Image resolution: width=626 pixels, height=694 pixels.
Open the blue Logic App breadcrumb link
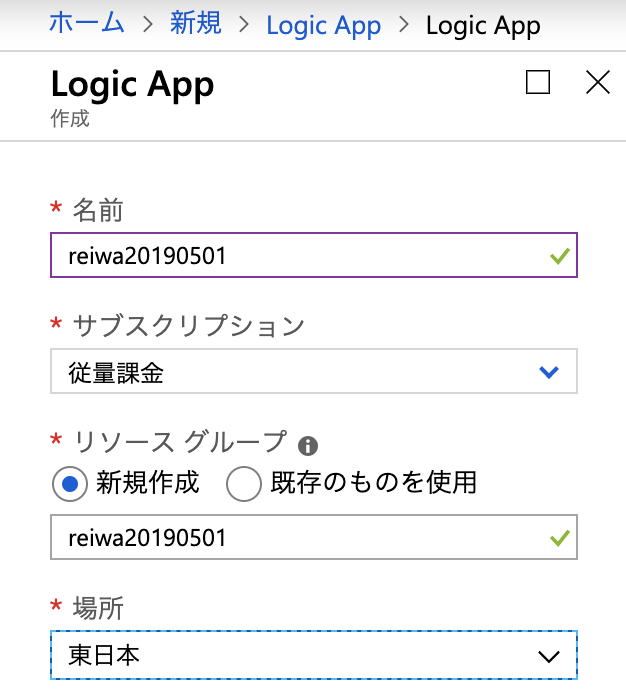324,26
